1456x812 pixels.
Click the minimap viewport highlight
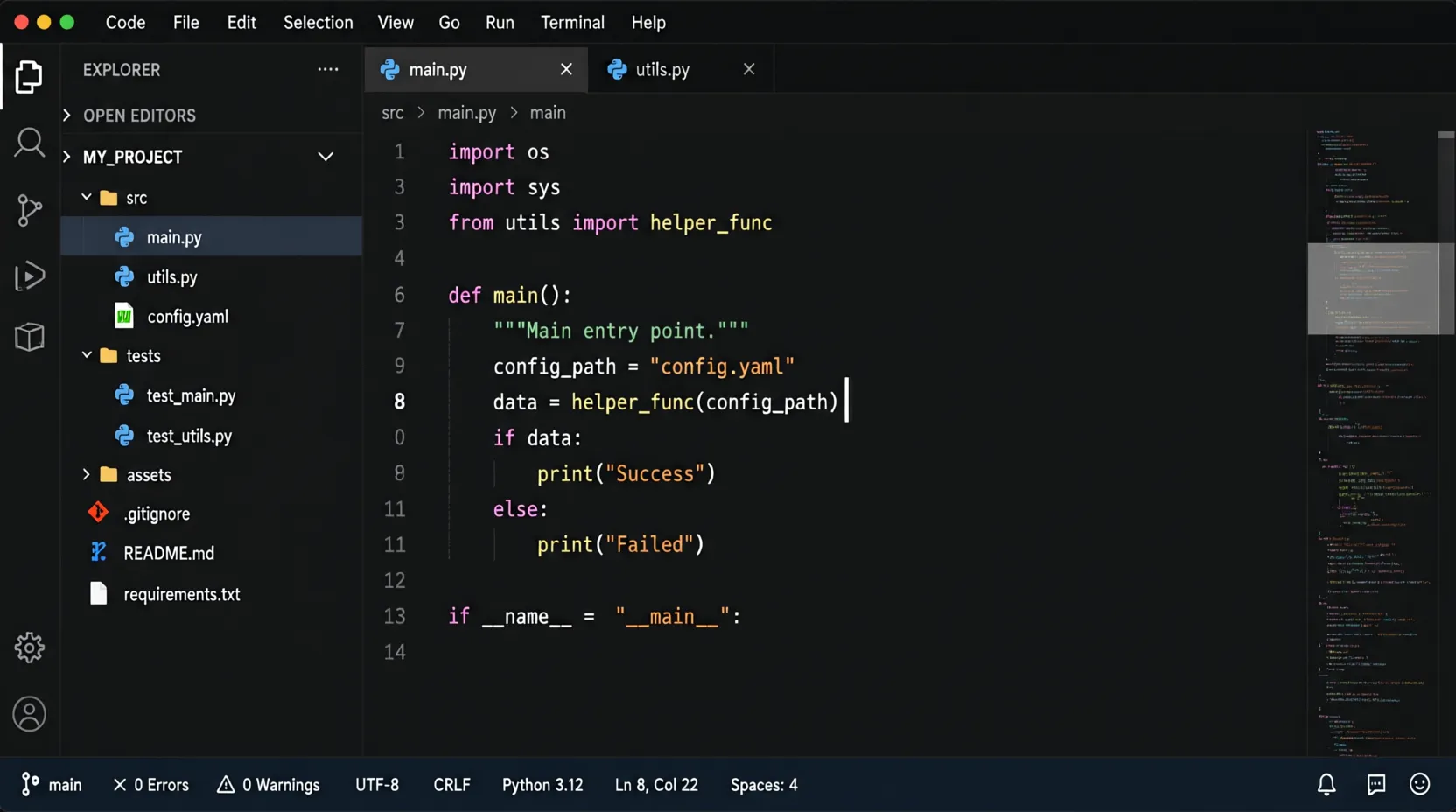[x=1373, y=289]
